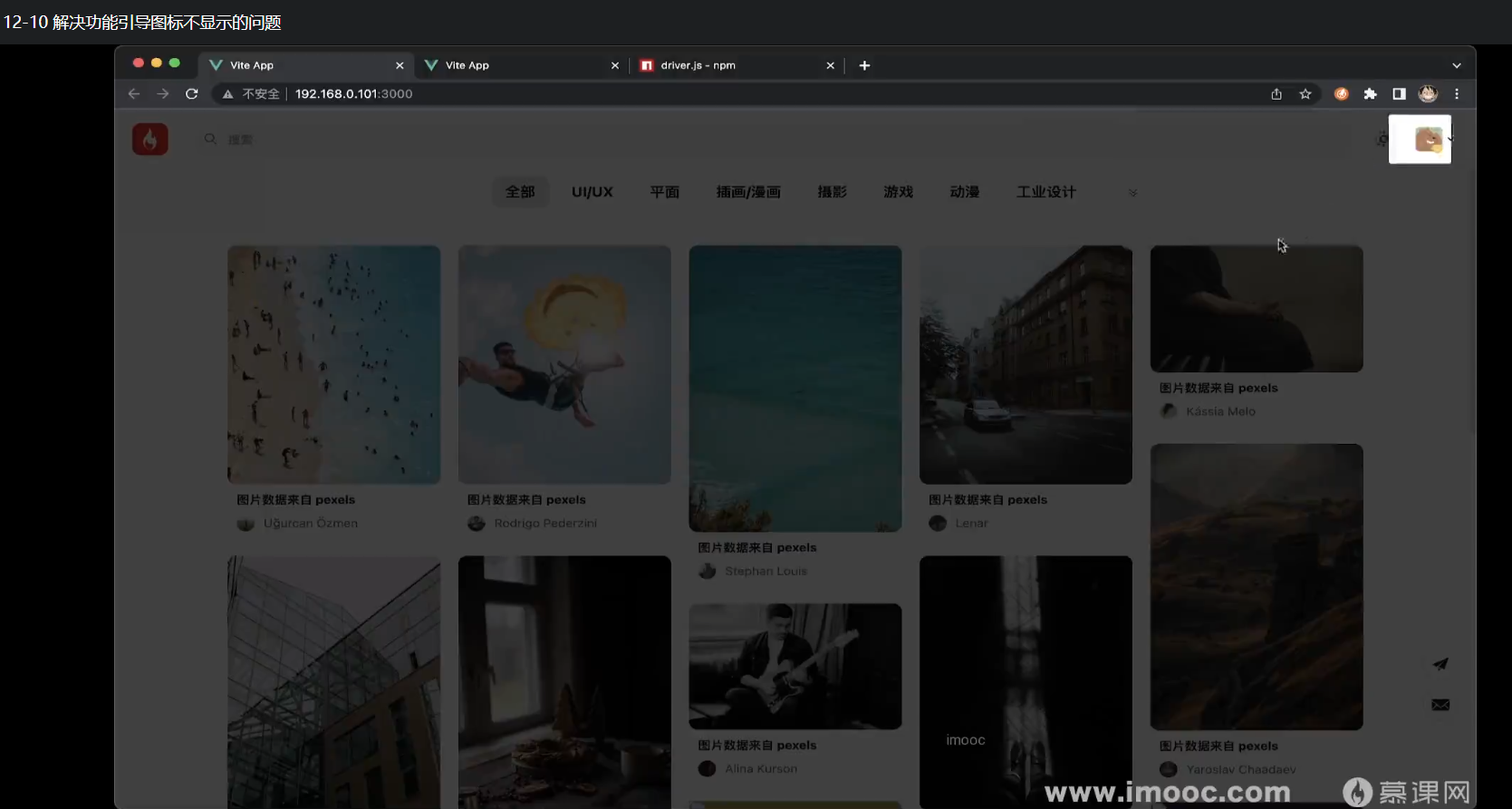The width and height of the screenshot is (1512, 809).
Task: Open the beach aerial photo thumbnail
Action: click(333, 364)
